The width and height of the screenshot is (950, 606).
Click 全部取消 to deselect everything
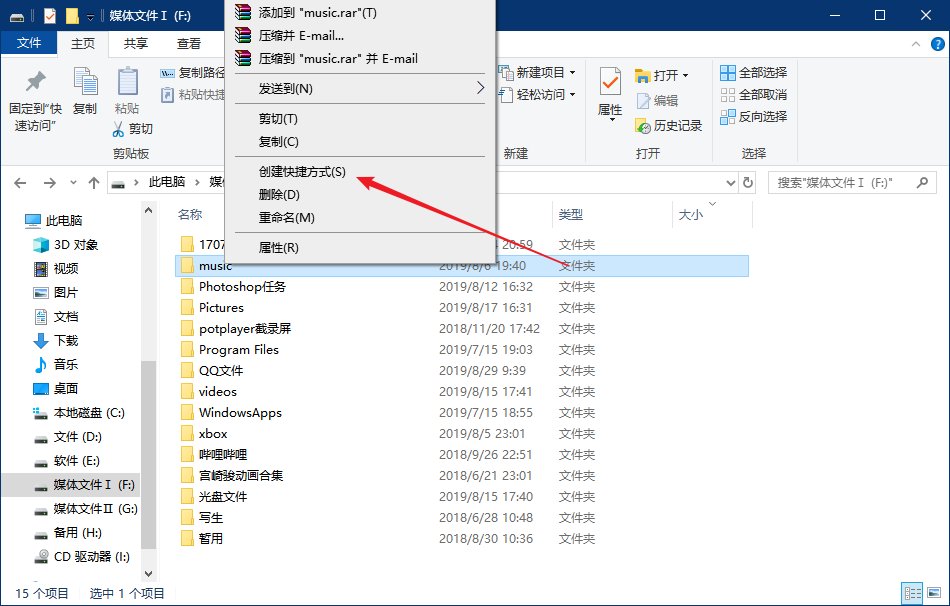click(761, 96)
